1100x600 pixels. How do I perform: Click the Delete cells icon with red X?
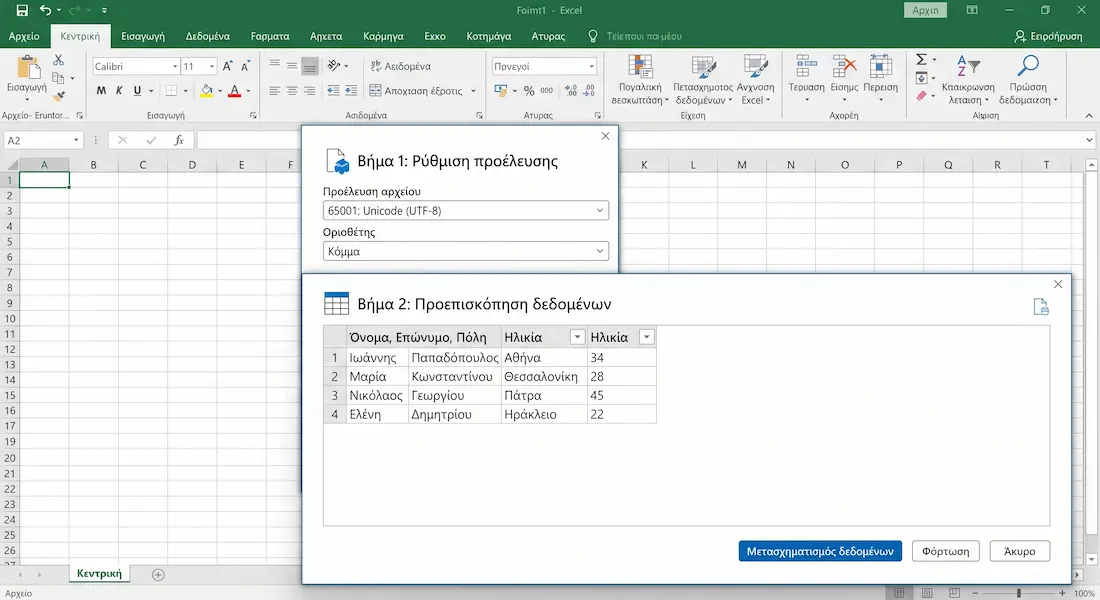pos(844,67)
